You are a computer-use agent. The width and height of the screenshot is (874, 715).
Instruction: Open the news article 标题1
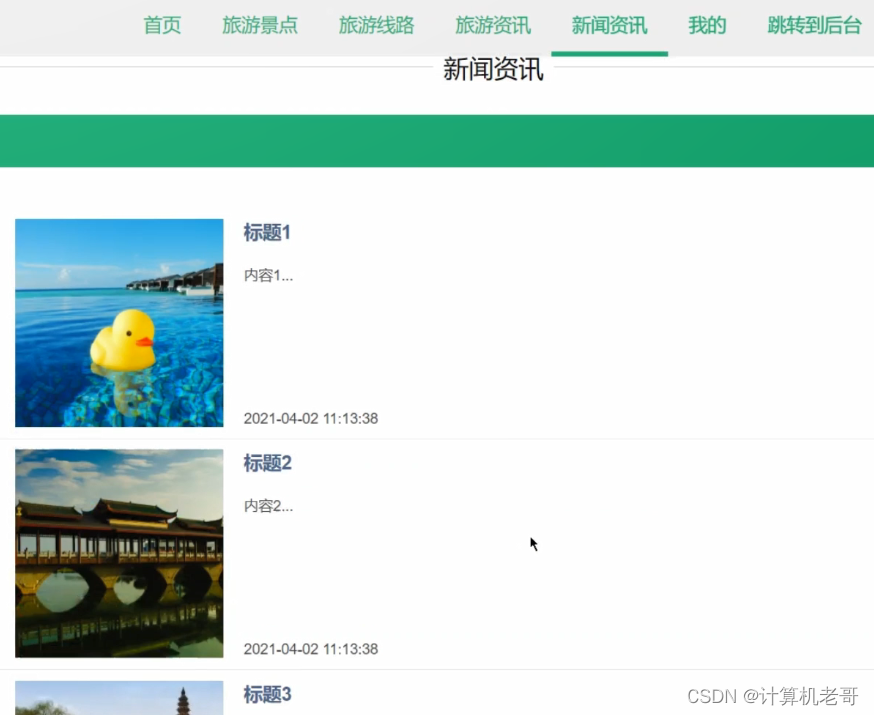click(266, 233)
